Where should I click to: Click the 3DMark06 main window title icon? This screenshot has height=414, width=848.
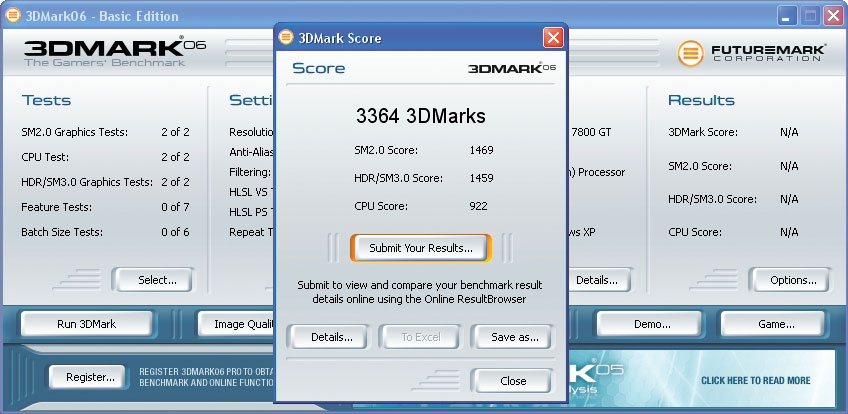tap(12, 16)
